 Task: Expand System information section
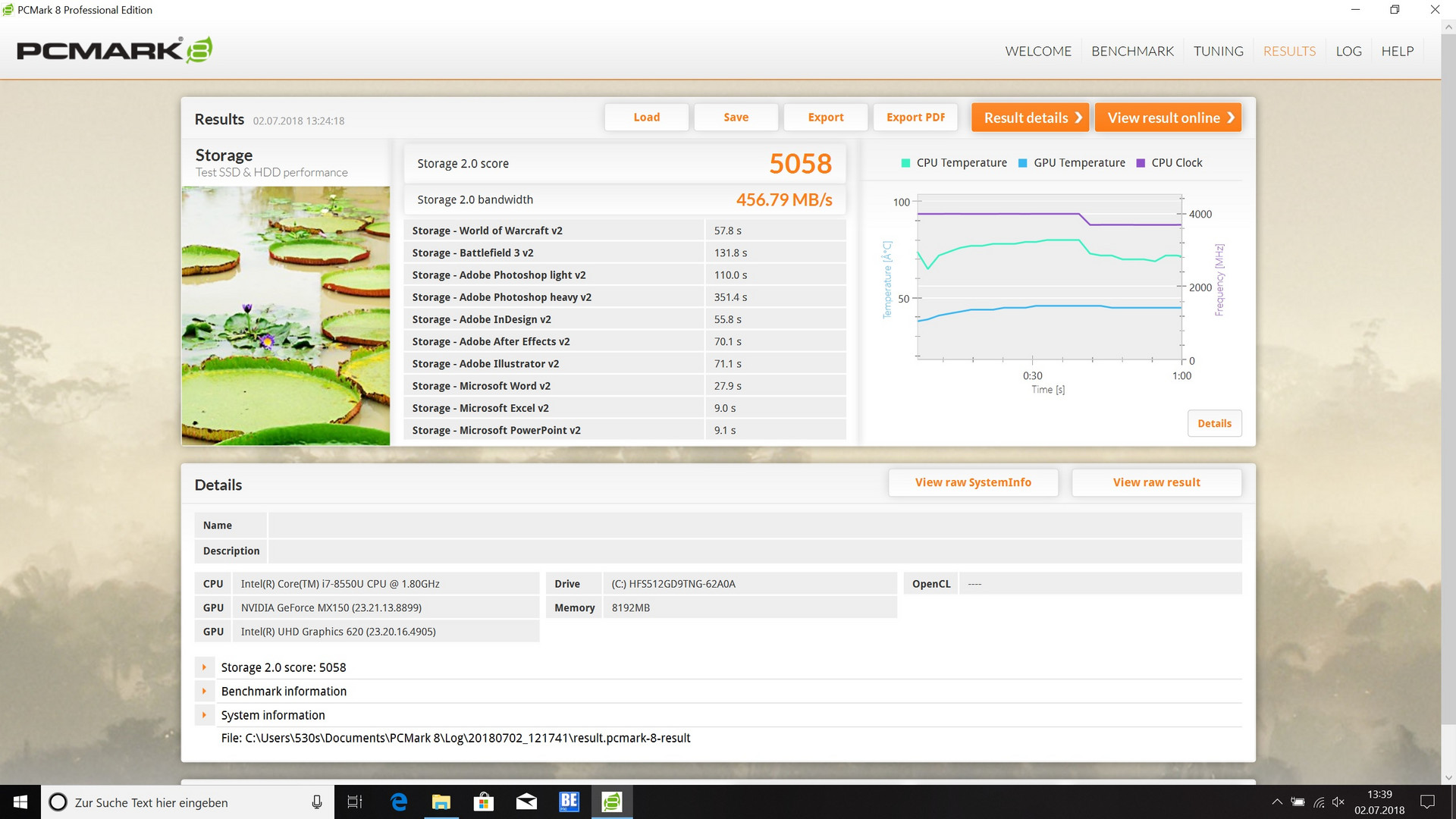point(204,715)
